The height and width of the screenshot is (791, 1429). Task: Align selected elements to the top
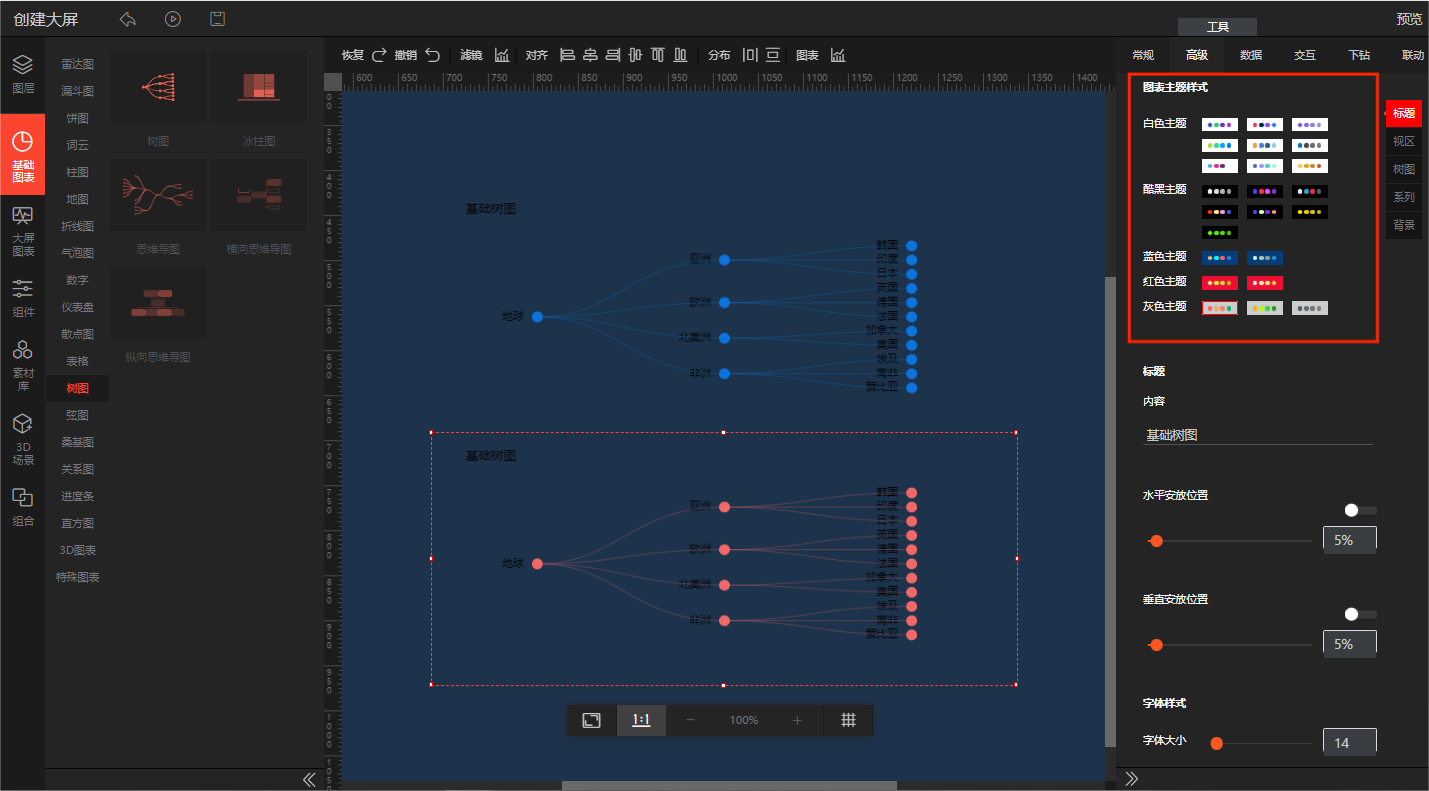(658, 55)
